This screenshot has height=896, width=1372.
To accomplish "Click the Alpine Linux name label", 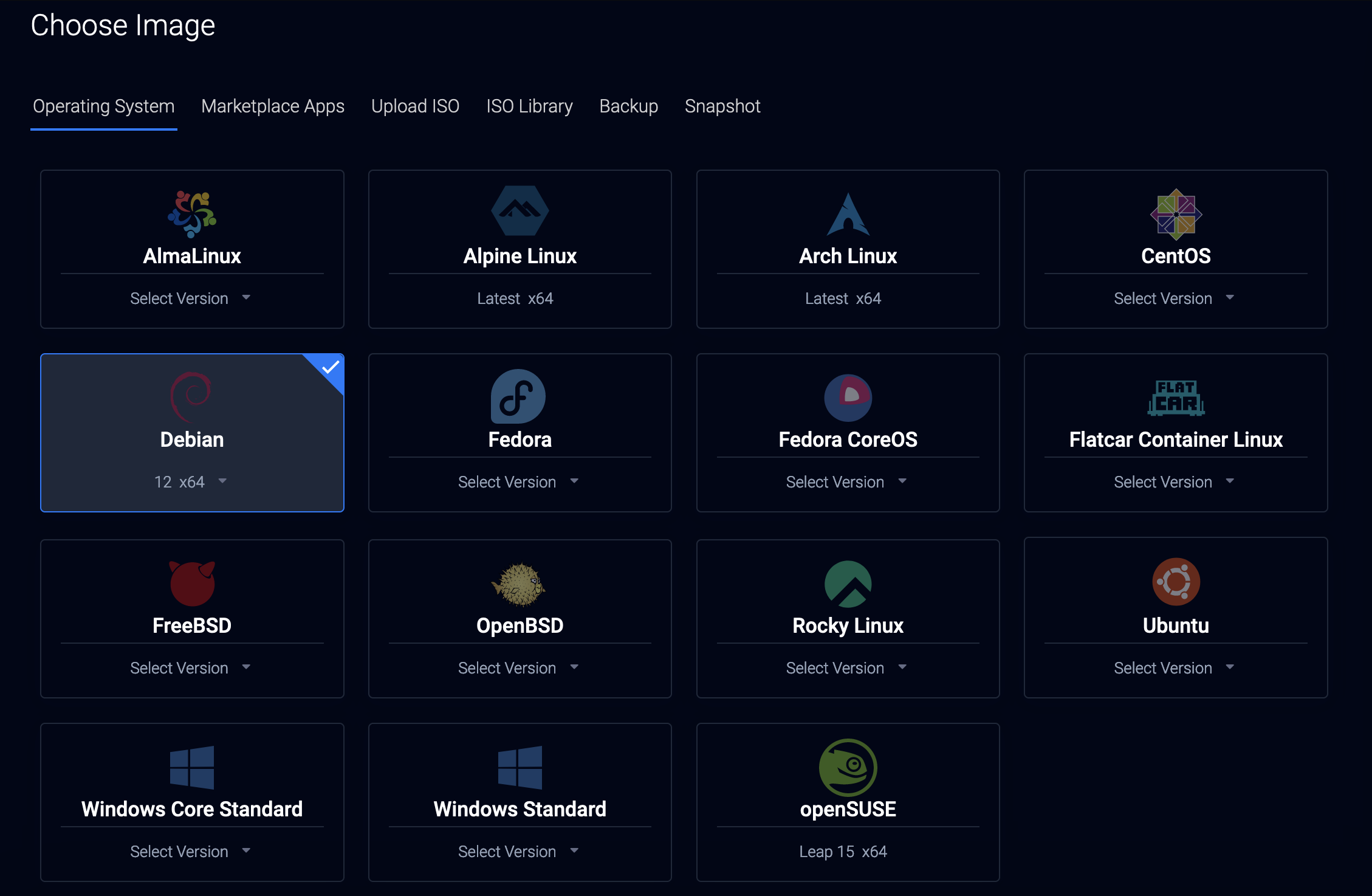I will pyautogui.click(x=520, y=256).
